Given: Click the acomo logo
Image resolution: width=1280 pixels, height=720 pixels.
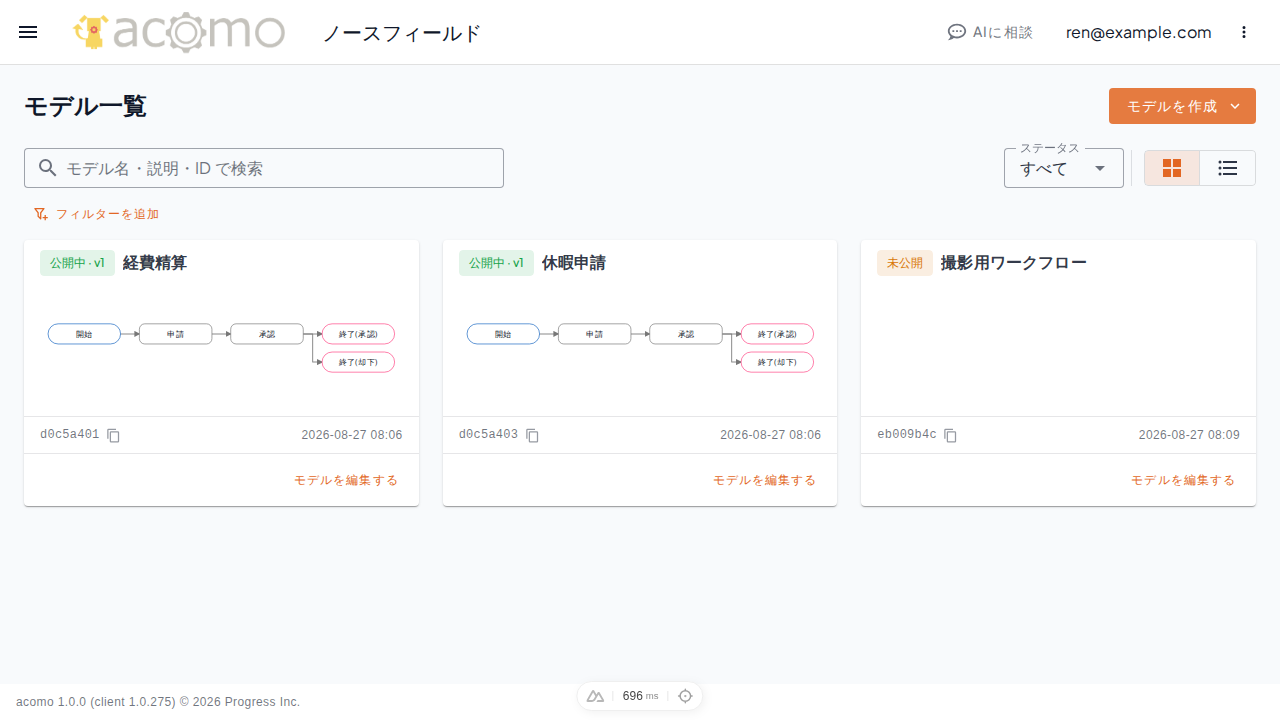Looking at the screenshot, I should 179,32.
